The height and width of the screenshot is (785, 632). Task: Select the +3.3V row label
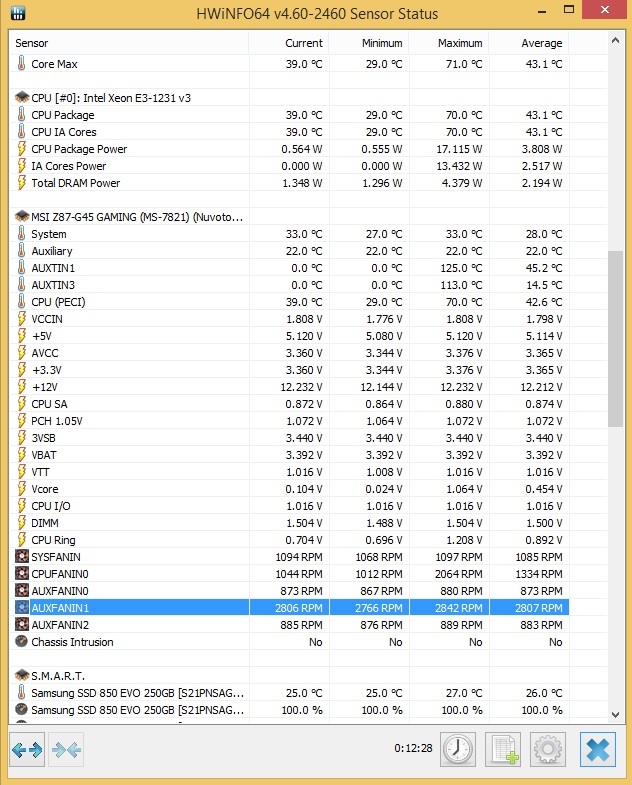(x=46, y=370)
